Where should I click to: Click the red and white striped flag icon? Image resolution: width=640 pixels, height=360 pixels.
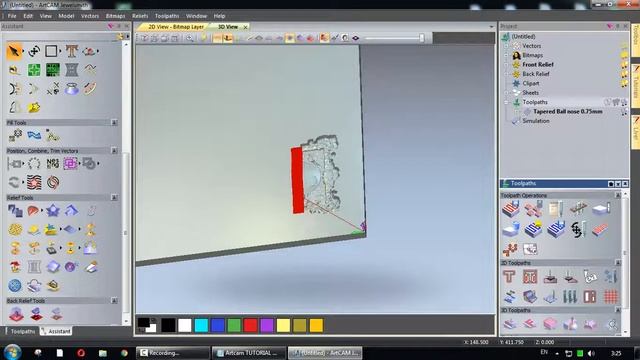(34, 182)
